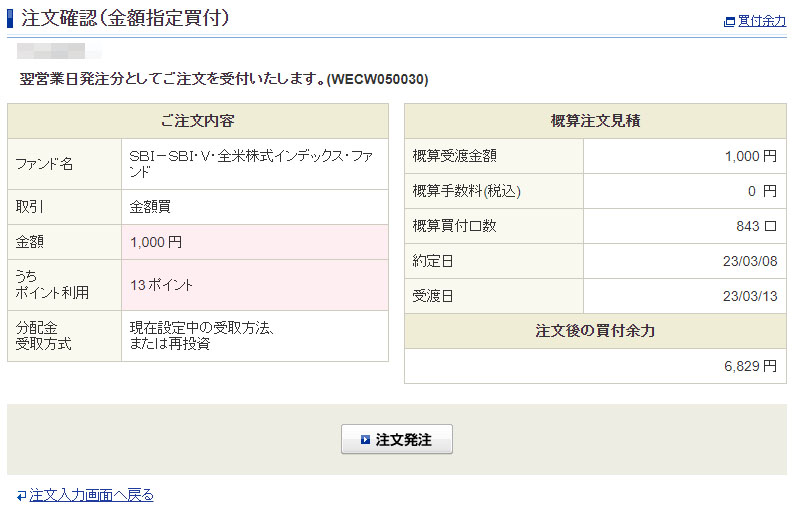
Task: Click the 6,829円 remaining buying power value
Action: pyautogui.click(x=750, y=366)
